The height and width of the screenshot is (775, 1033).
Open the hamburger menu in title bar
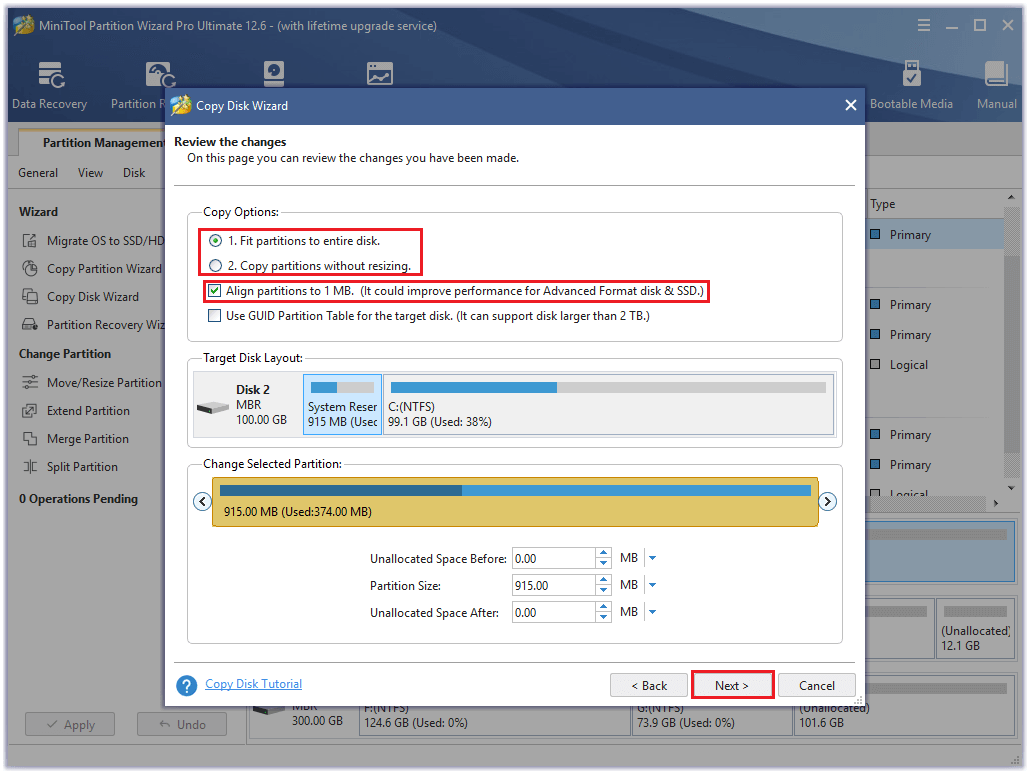click(x=924, y=25)
